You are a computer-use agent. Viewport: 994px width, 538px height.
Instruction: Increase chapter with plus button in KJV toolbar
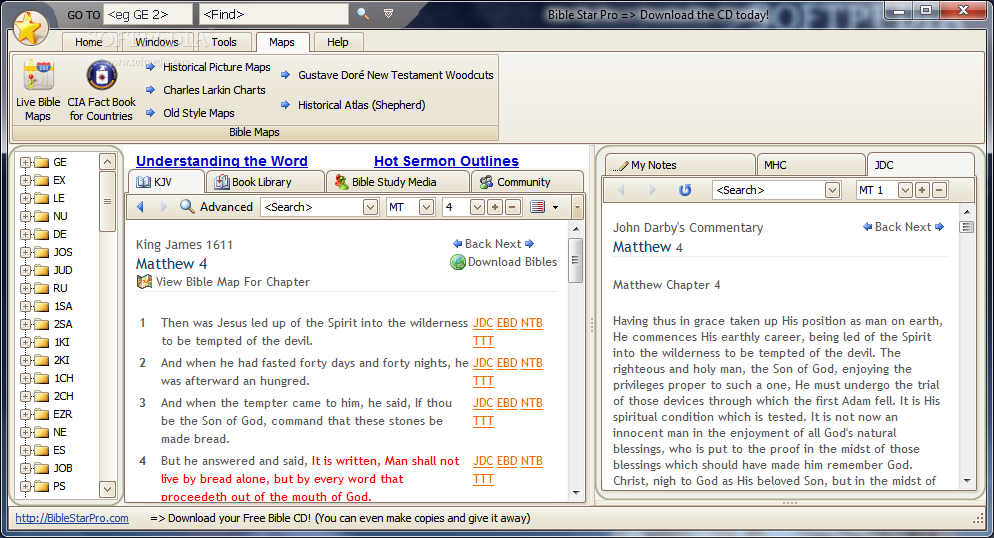tap(494, 207)
